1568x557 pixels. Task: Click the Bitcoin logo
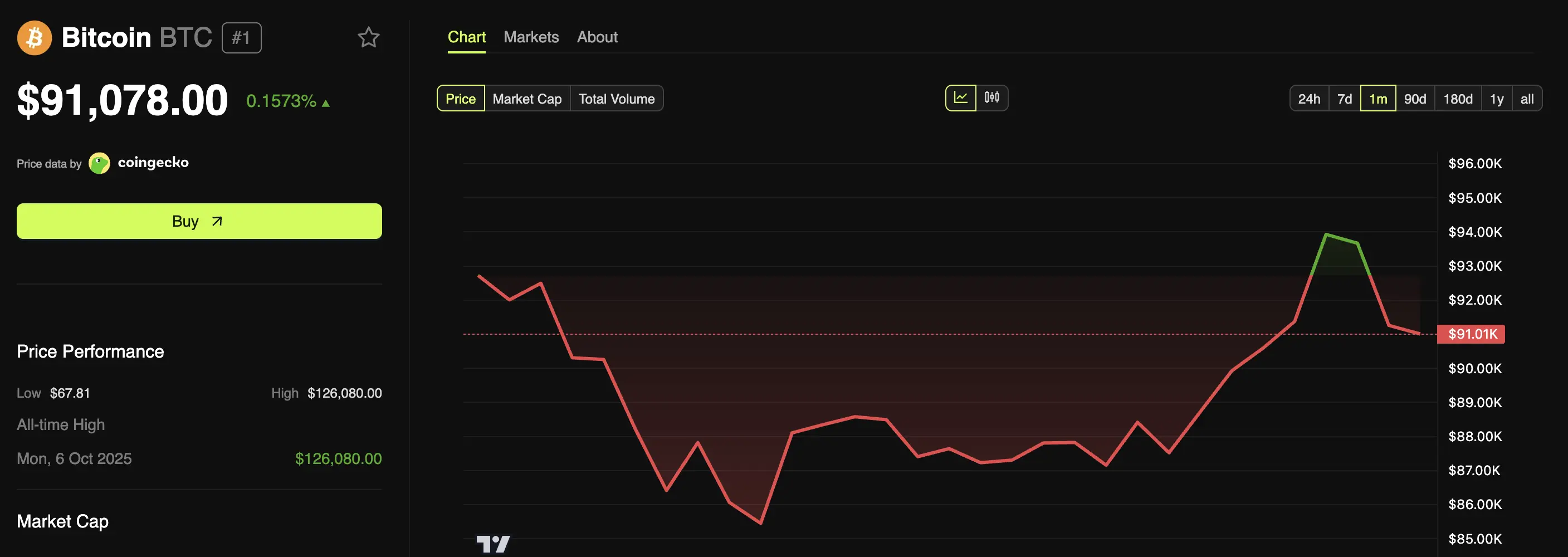[x=35, y=38]
